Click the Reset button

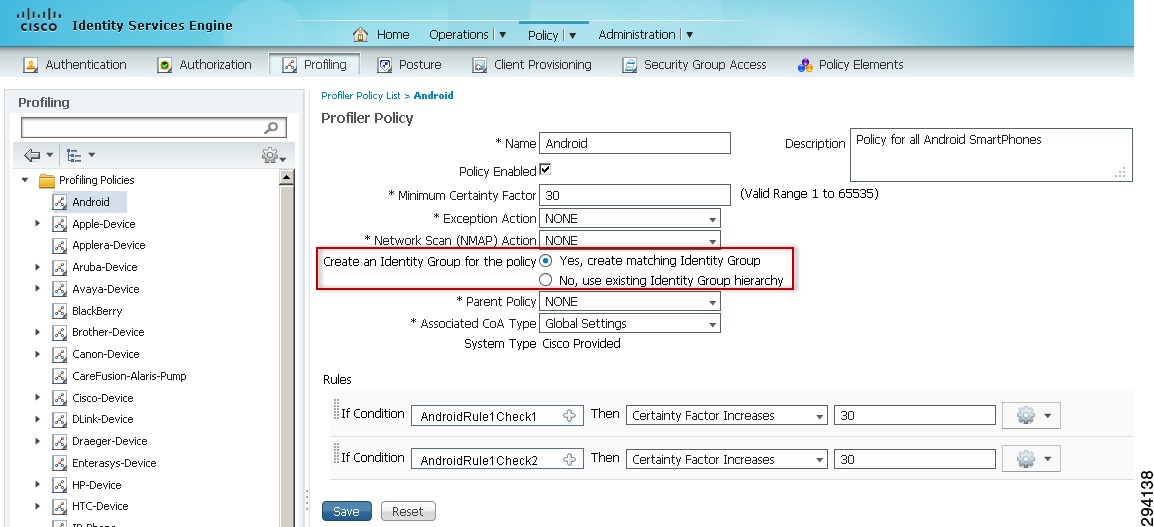408,512
